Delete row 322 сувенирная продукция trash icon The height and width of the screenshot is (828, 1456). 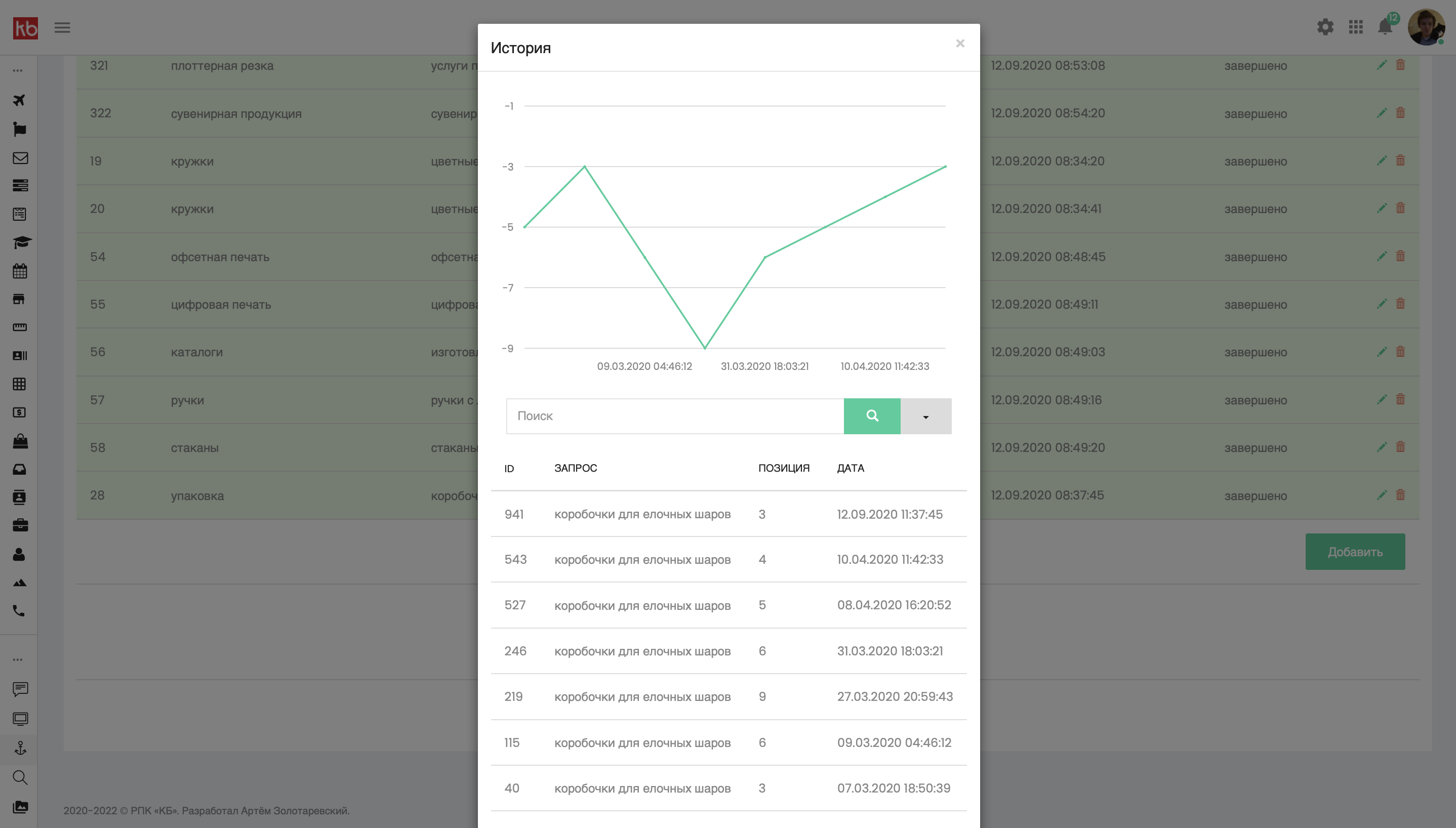(1400, 112)
